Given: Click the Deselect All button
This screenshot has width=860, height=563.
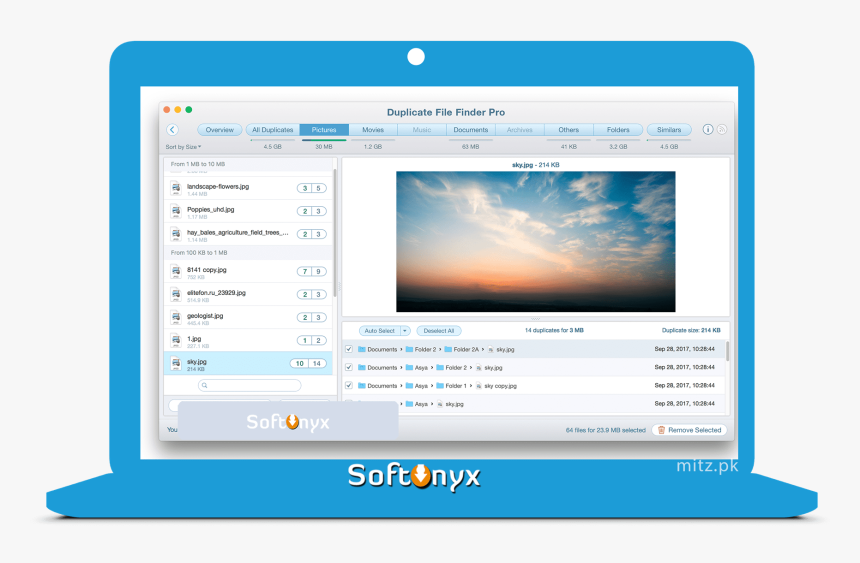Looking at the screenshot, I should tap(439, 331).
